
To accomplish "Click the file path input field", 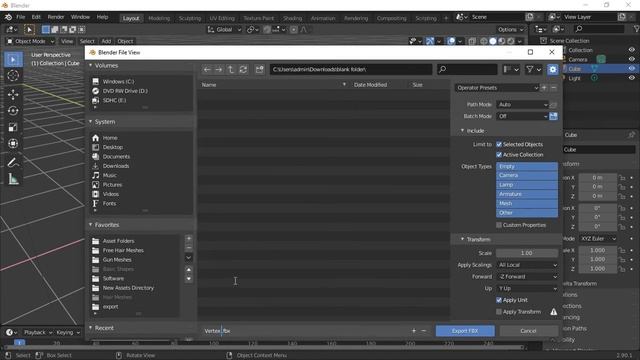I will (351, 69).
